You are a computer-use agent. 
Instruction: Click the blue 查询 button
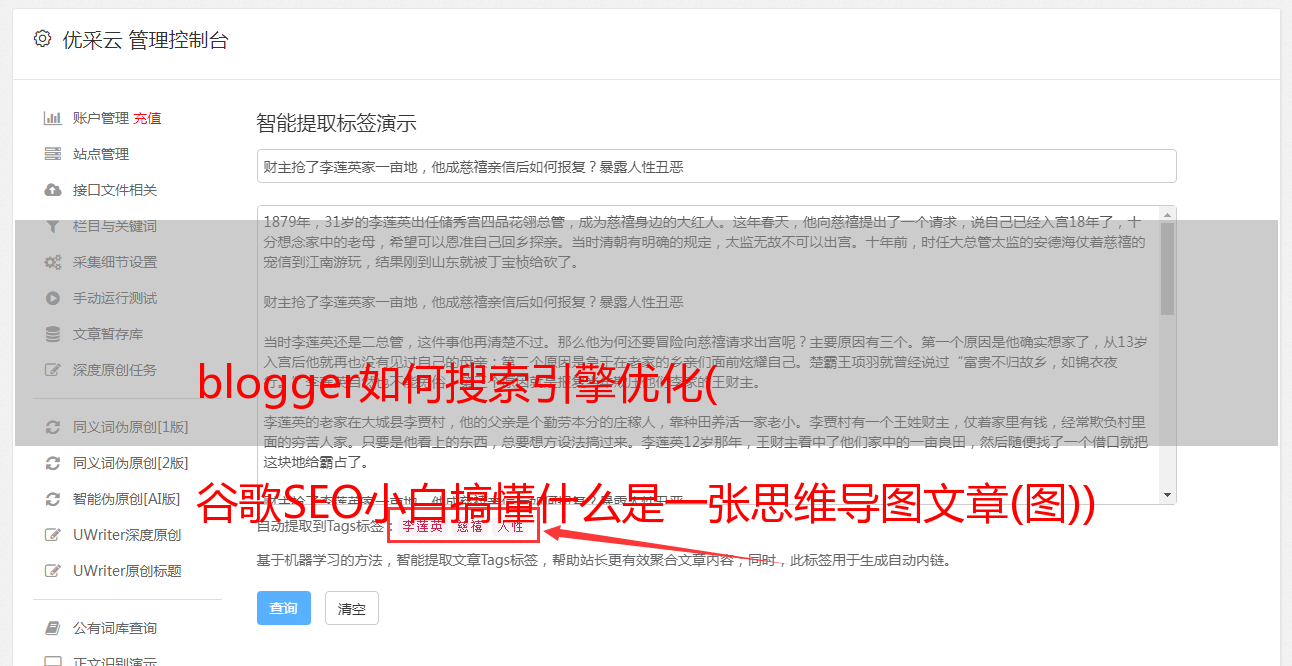284,608
